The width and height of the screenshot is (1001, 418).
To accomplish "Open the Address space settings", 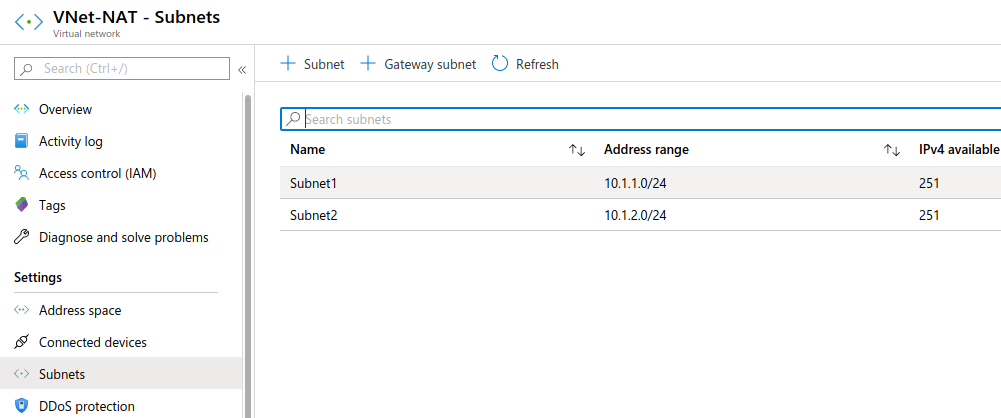I will coord(79,310).
